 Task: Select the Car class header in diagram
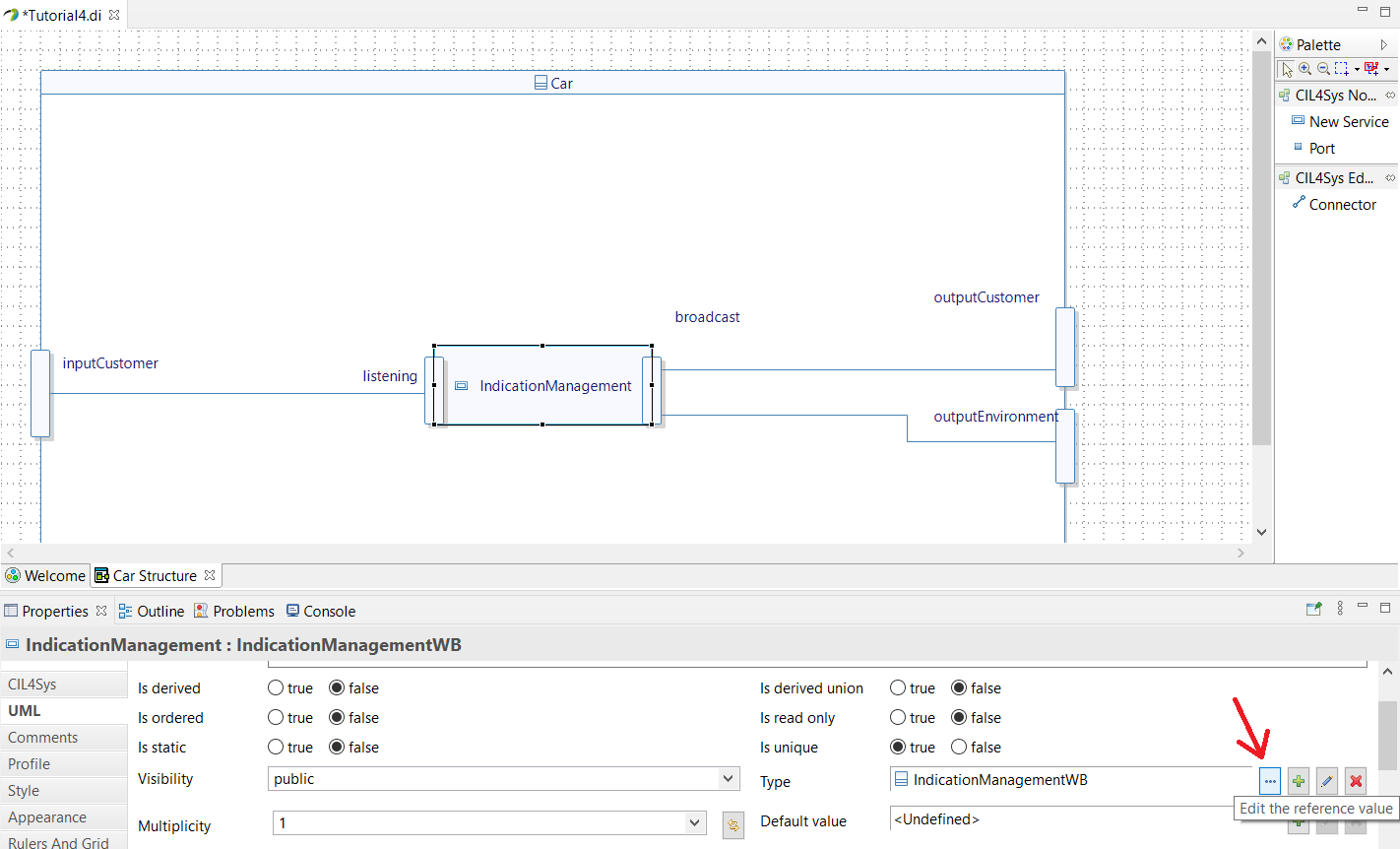coord(552,83)
